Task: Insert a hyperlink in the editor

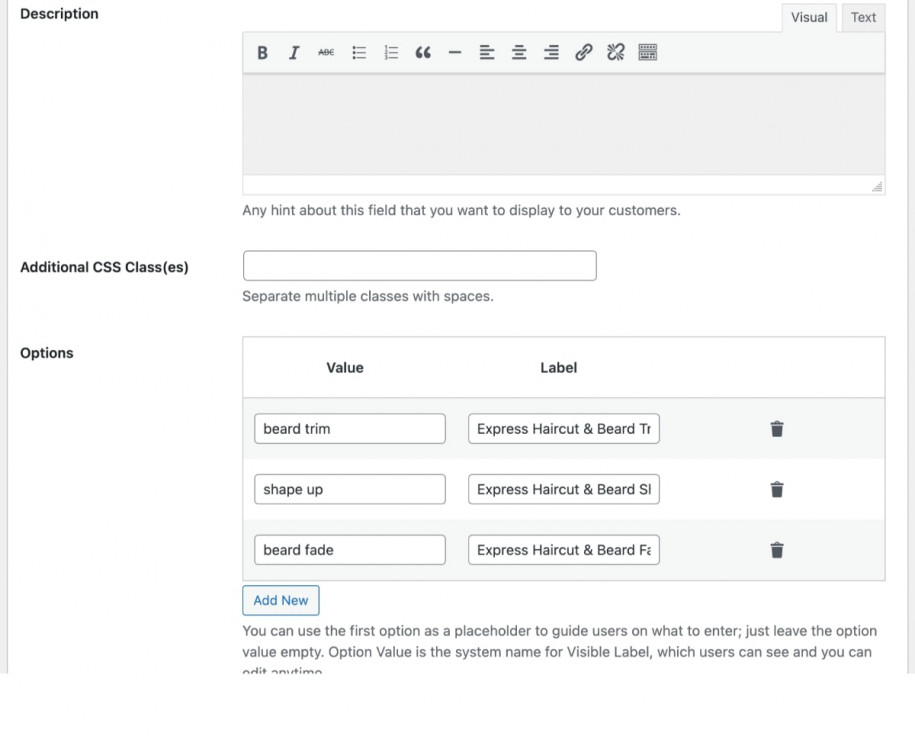Action: 583,52
